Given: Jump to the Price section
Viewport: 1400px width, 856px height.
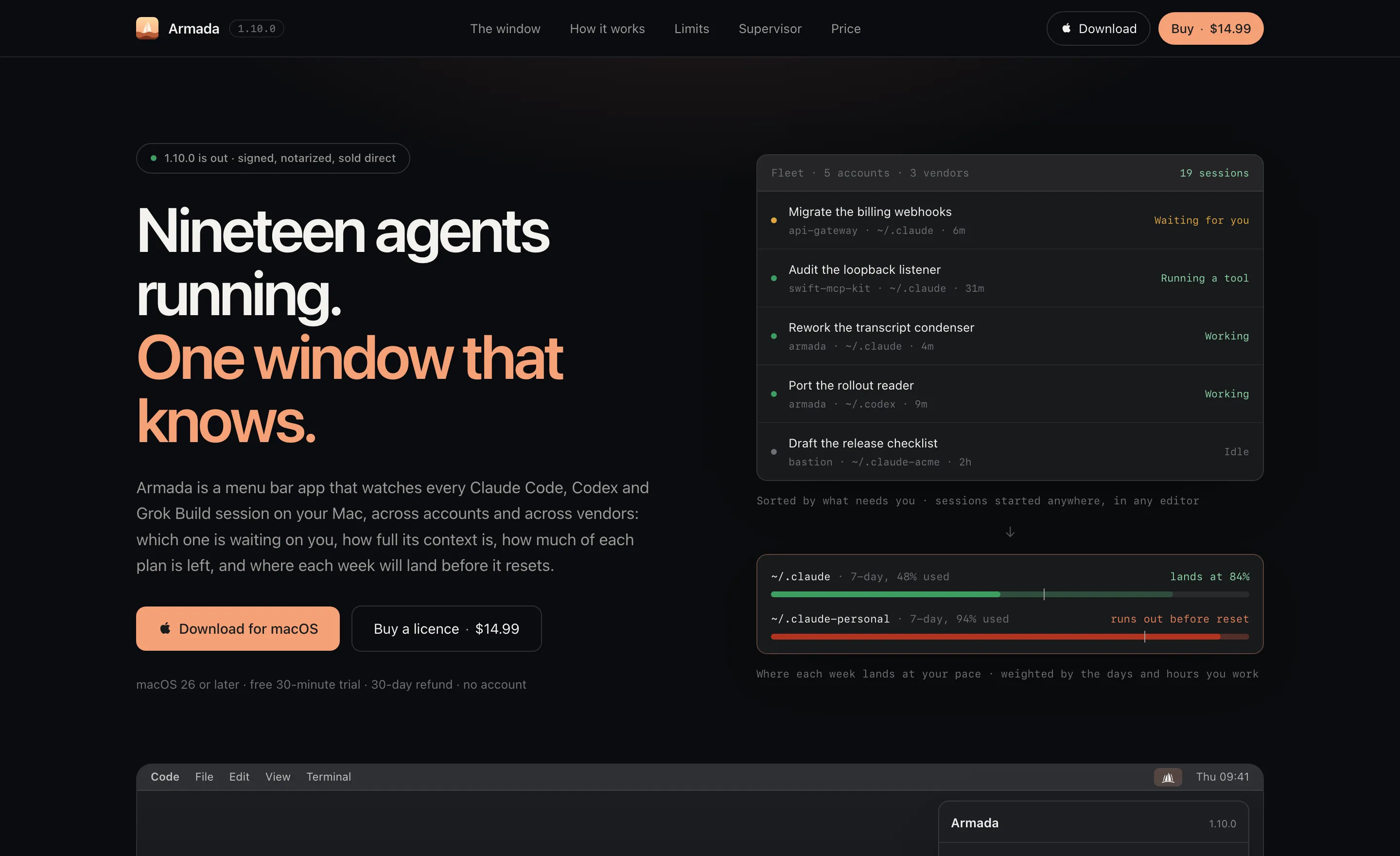Looking at the screenshot, I should tap(845, 28).
